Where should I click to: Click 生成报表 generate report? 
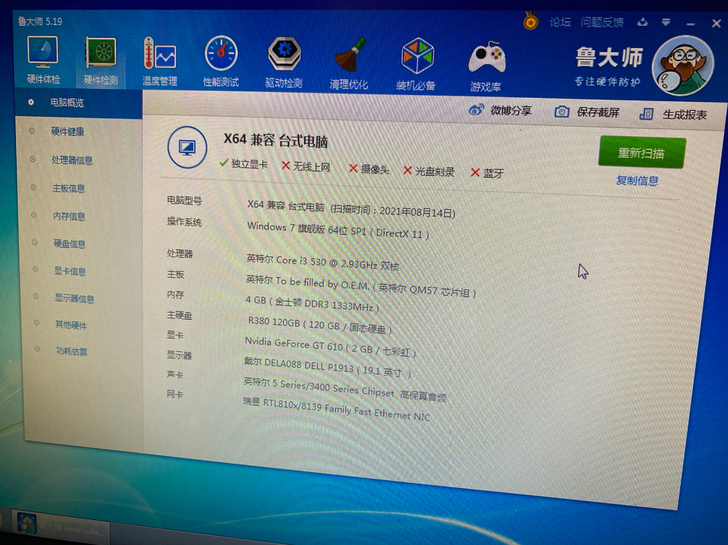point(673,114)
